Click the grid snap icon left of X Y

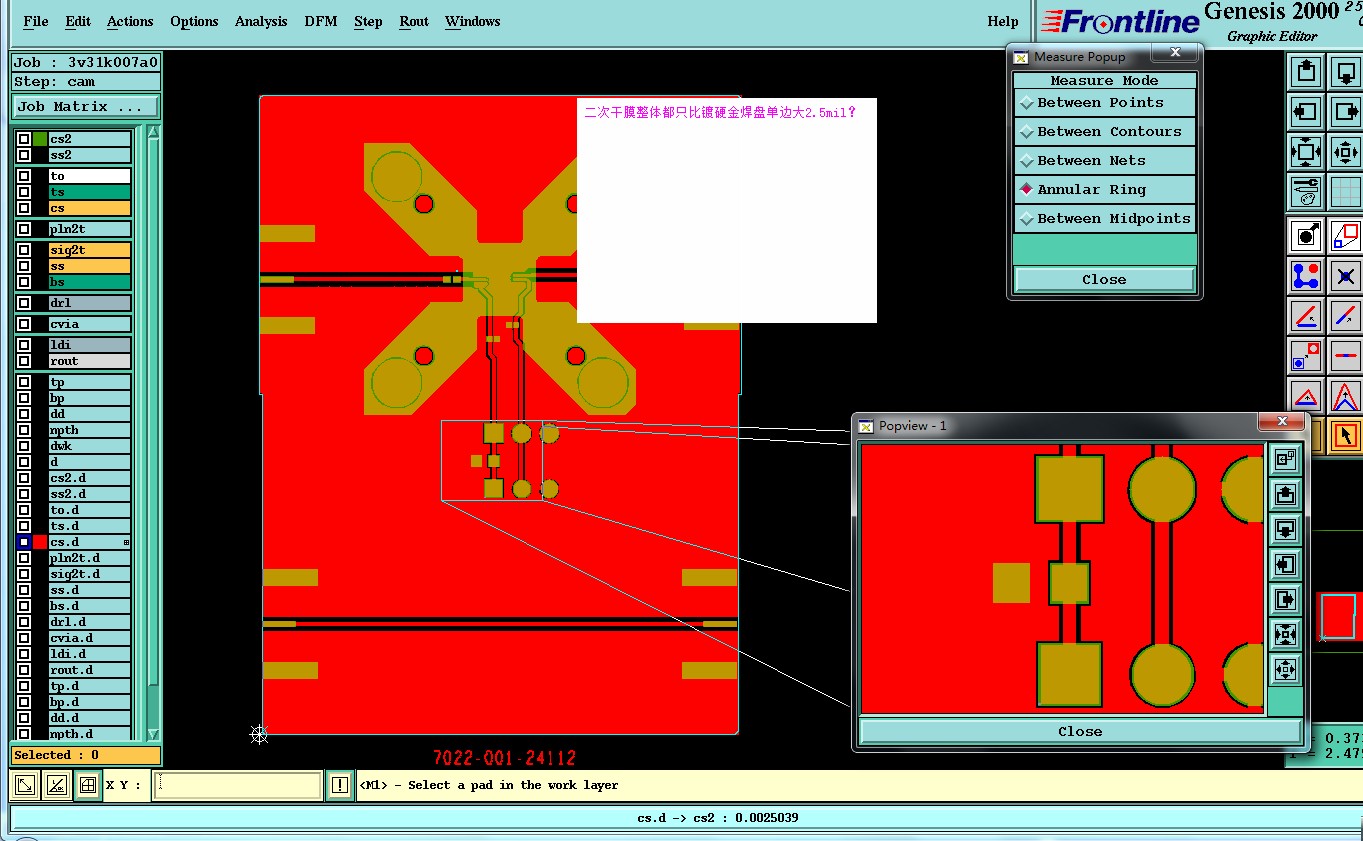(x=88, y=785)
